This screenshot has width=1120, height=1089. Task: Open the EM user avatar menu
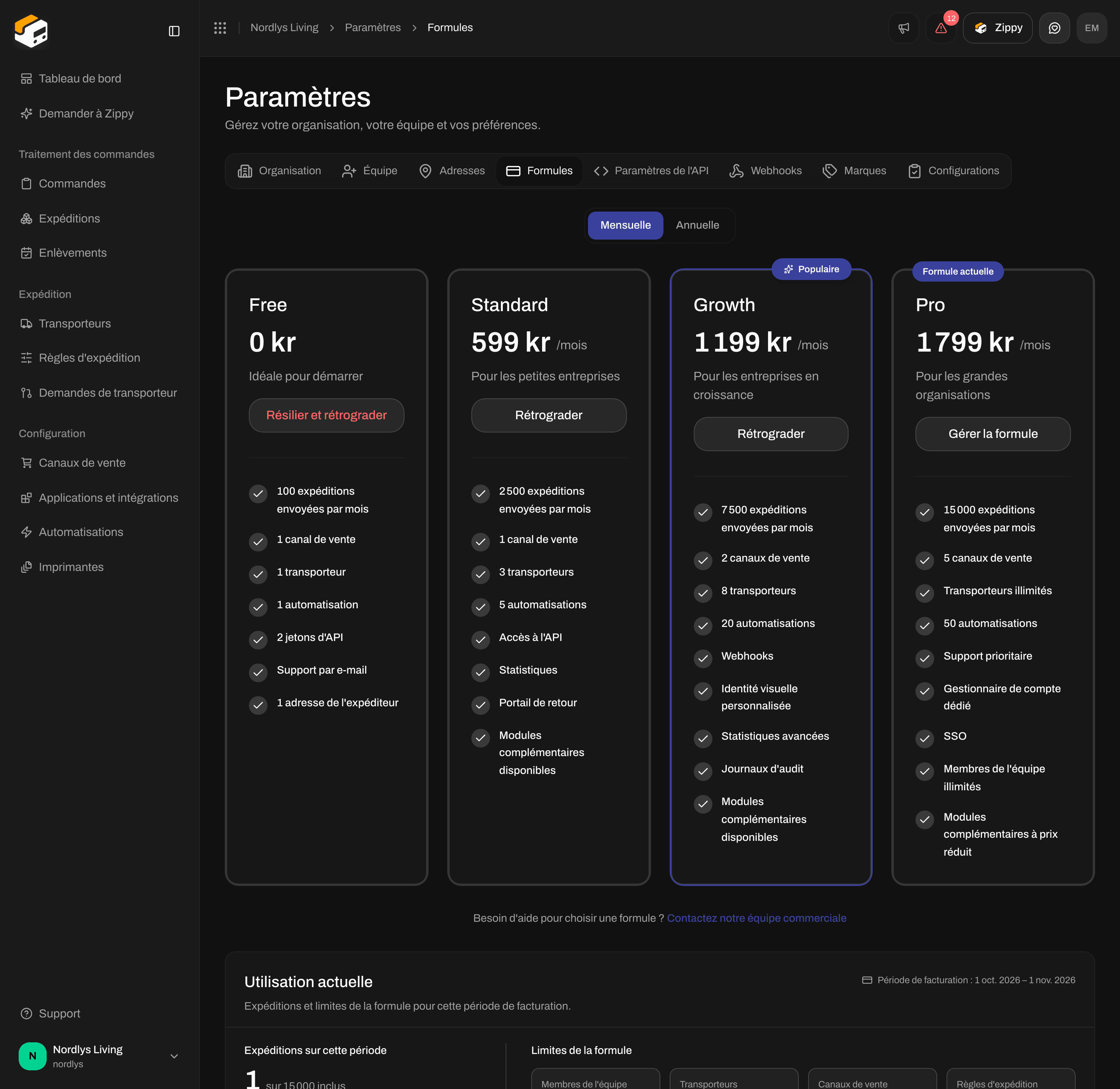[1091, 28]
